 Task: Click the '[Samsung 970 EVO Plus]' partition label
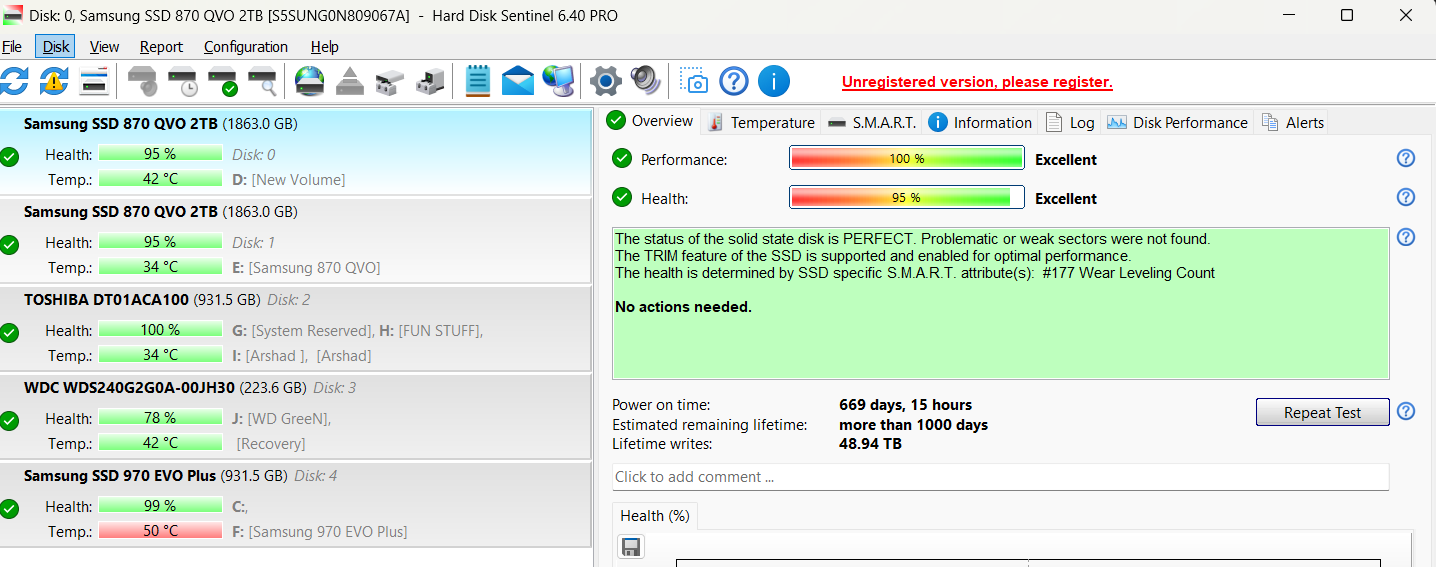(x=328, y=532)
